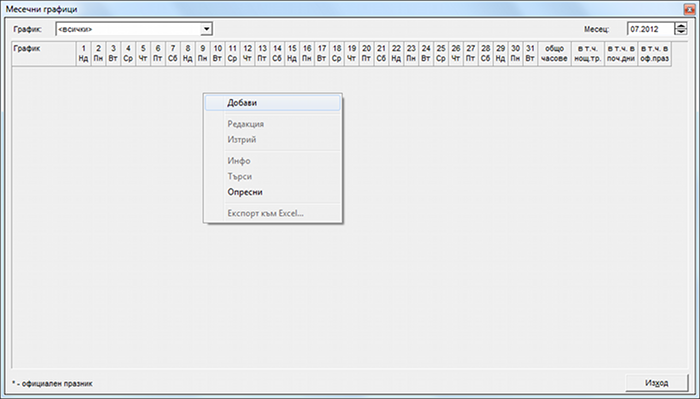The image size is (700, 399).
Task: Click the Изход button
Action: click(657, 383)
